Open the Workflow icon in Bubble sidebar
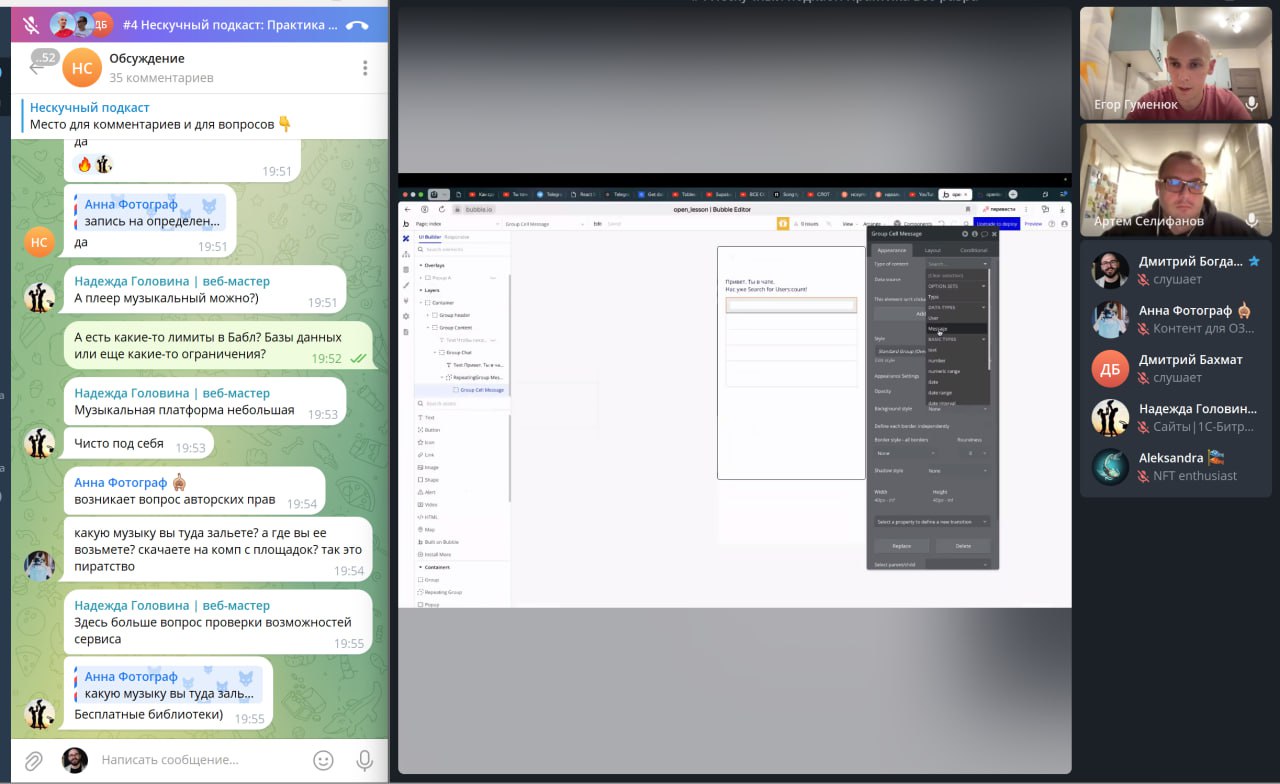The width and height of the screenshot is (1280, 784). [x=405, y=254]
